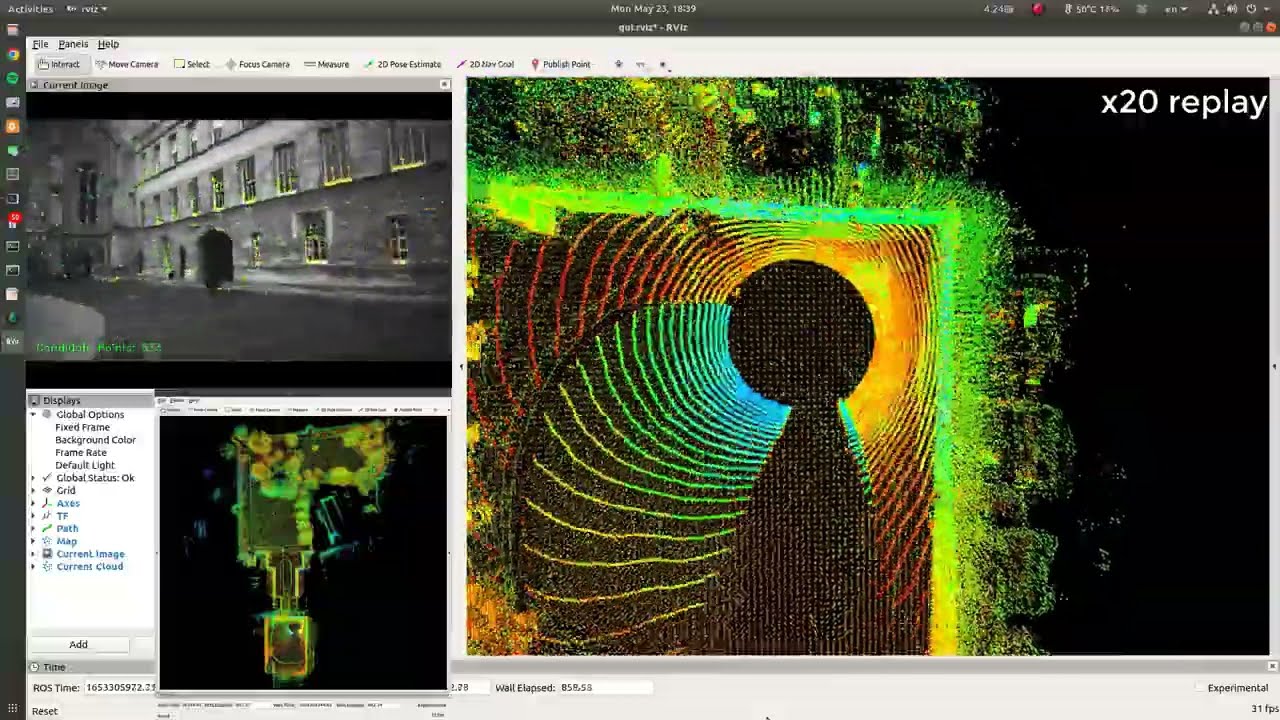Open the volume icon in top bar
Screen dimensions: 1280x720
click(1233, 9)
